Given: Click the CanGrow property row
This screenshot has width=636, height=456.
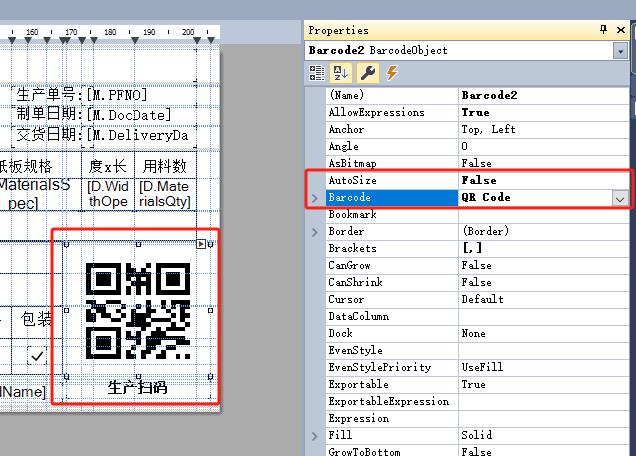Looking at the screenshot, I should pos(390,266).
